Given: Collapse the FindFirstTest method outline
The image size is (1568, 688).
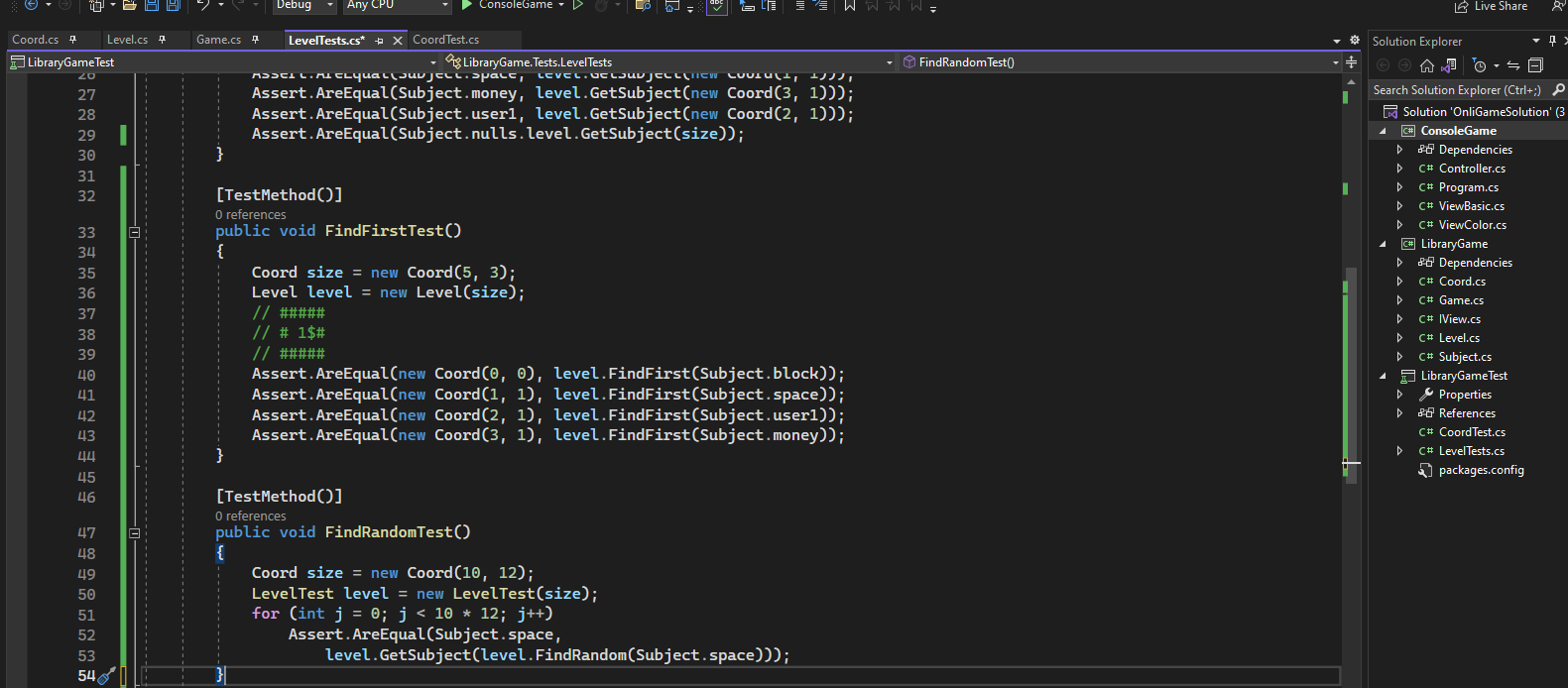Looking at the screenshot, I should click(134, 232).
